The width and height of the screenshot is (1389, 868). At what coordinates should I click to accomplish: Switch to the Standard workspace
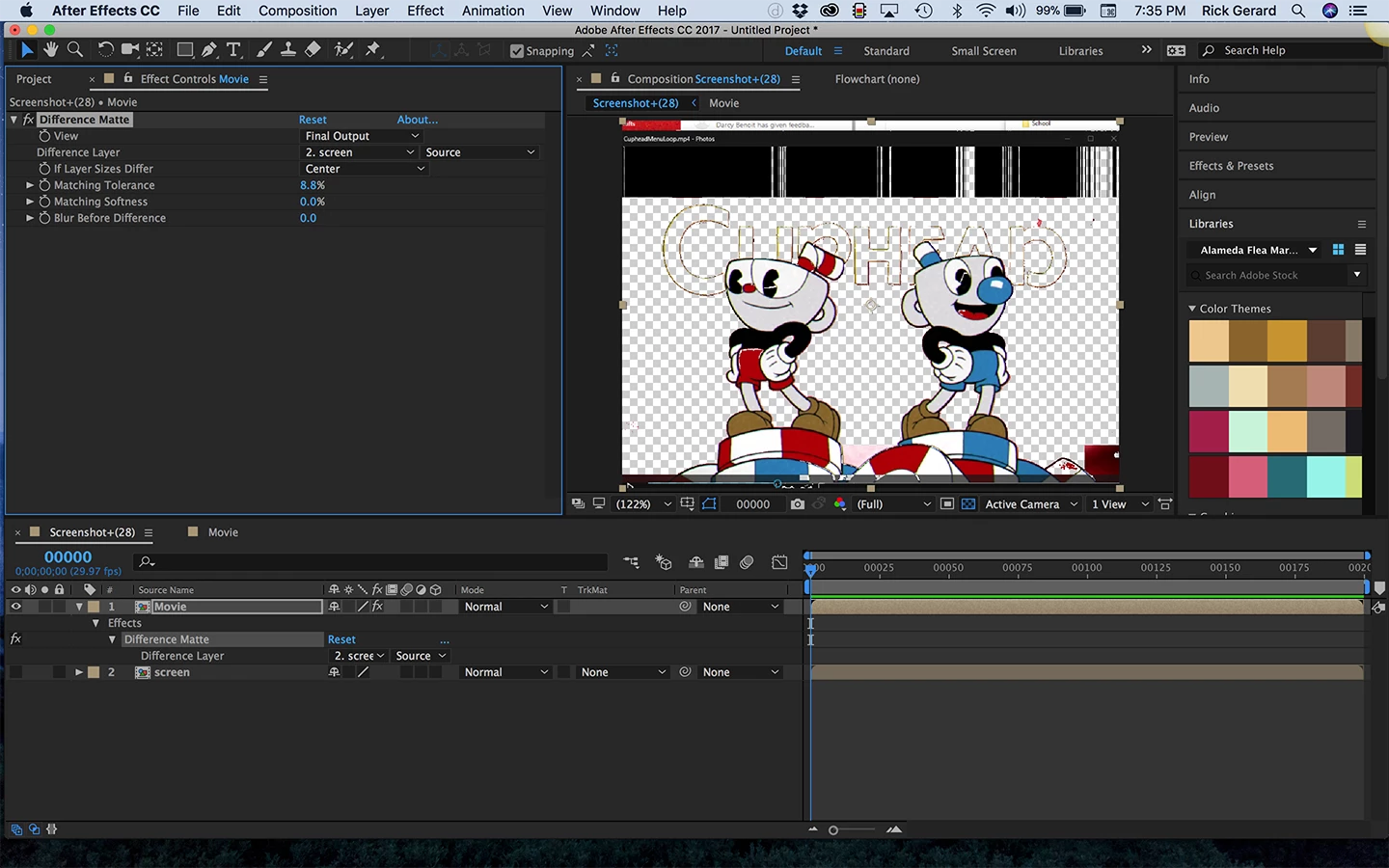pos(885,51)
